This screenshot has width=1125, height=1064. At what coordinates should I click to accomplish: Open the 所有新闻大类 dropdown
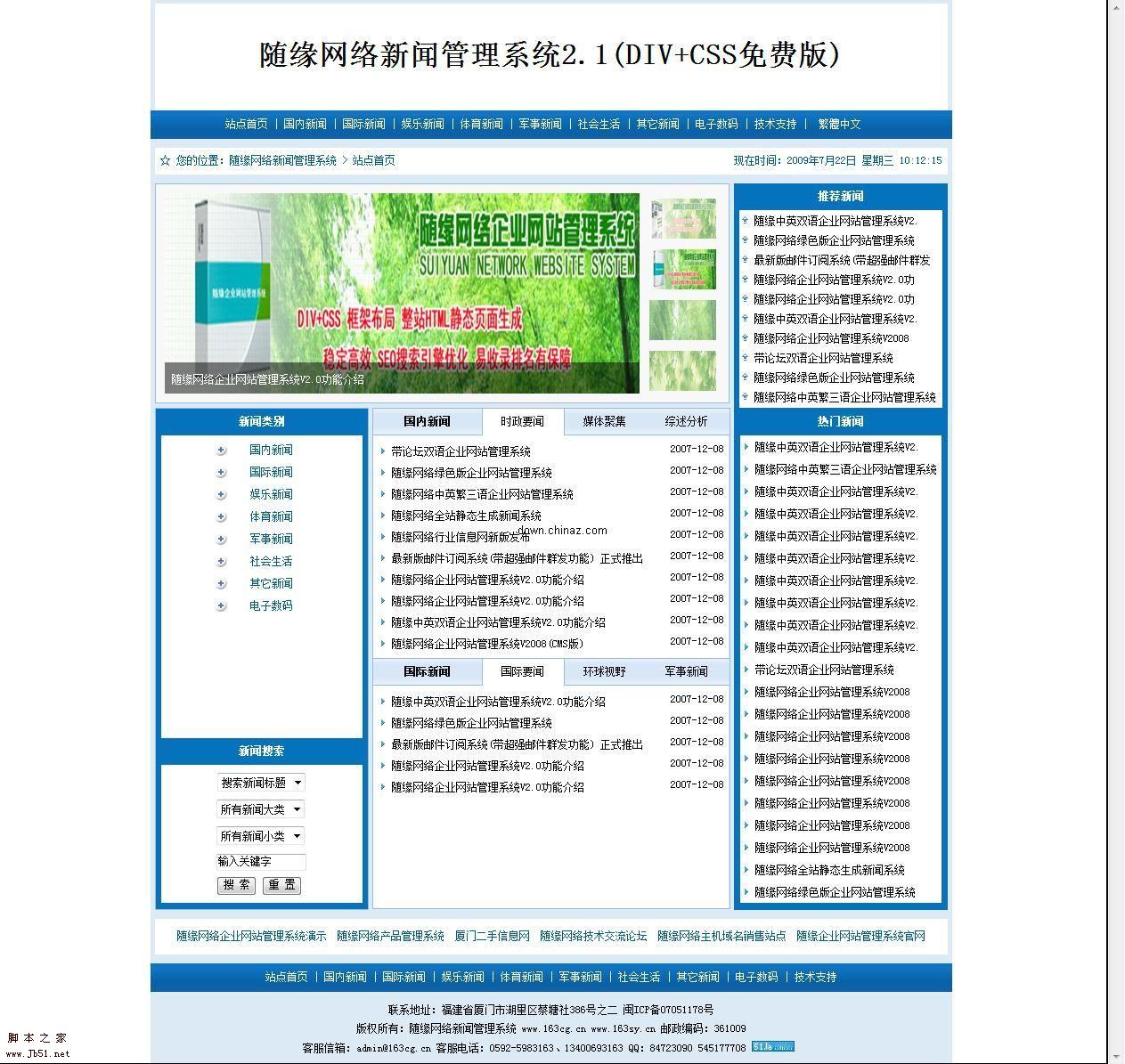coord(261,809)
